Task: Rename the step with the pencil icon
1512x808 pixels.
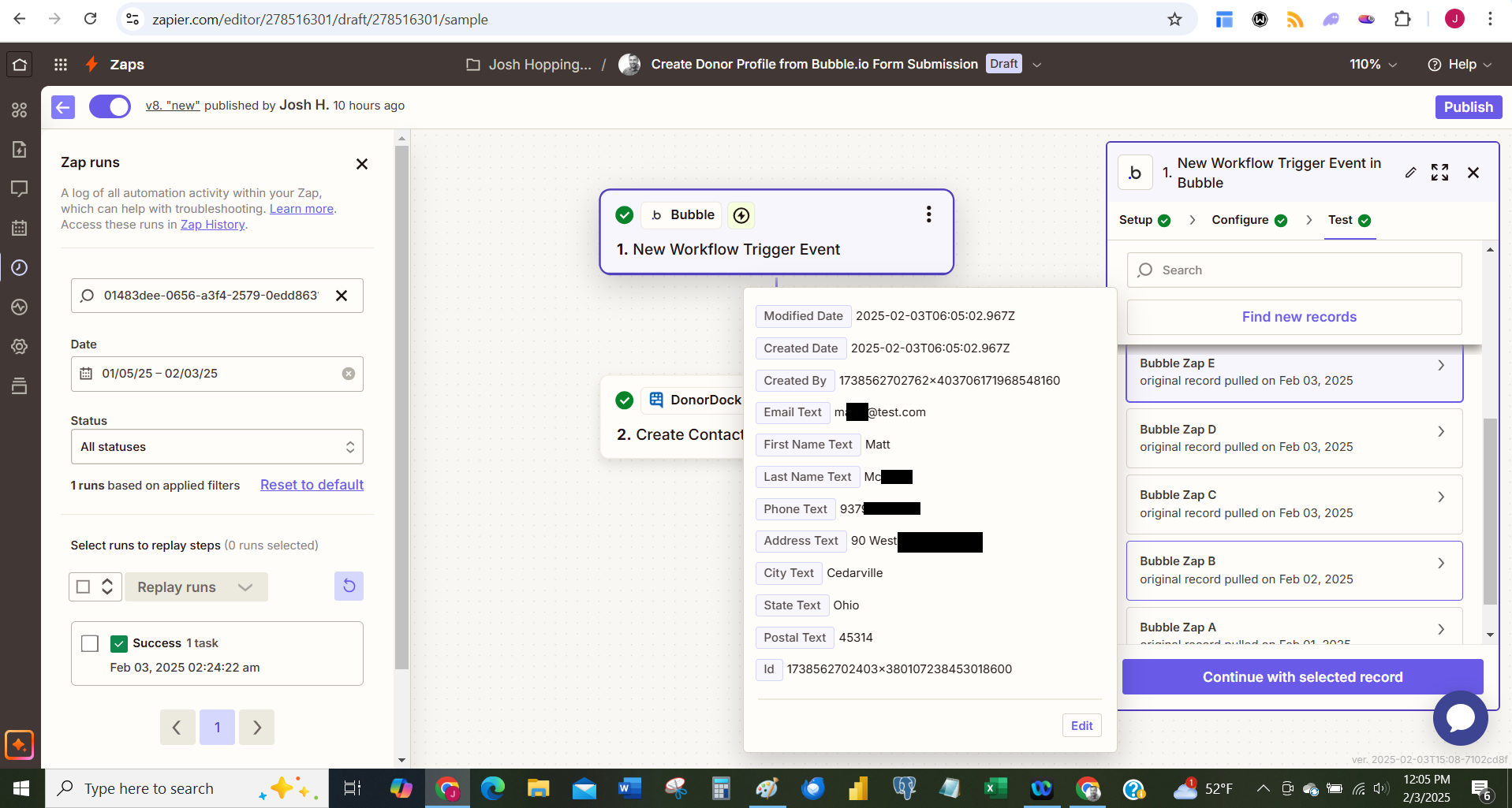Action: tap(1411, 173)
